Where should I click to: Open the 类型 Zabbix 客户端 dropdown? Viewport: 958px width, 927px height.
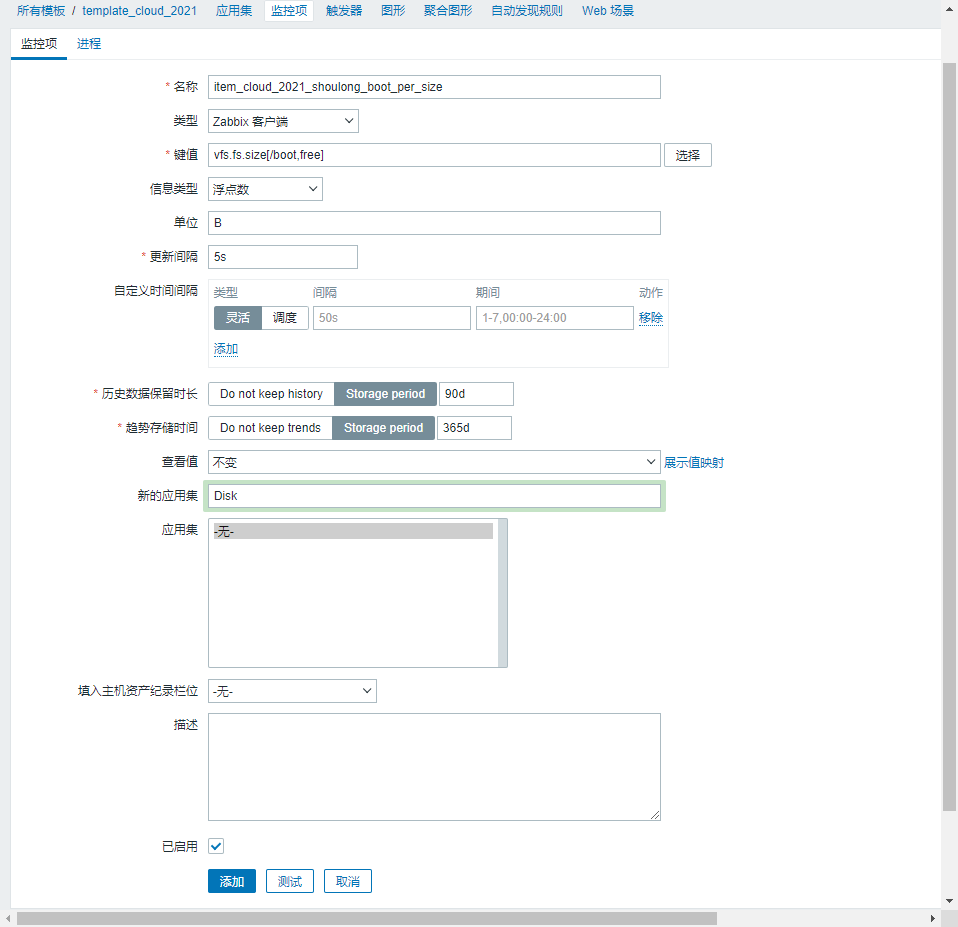click(x=283, y=121)
